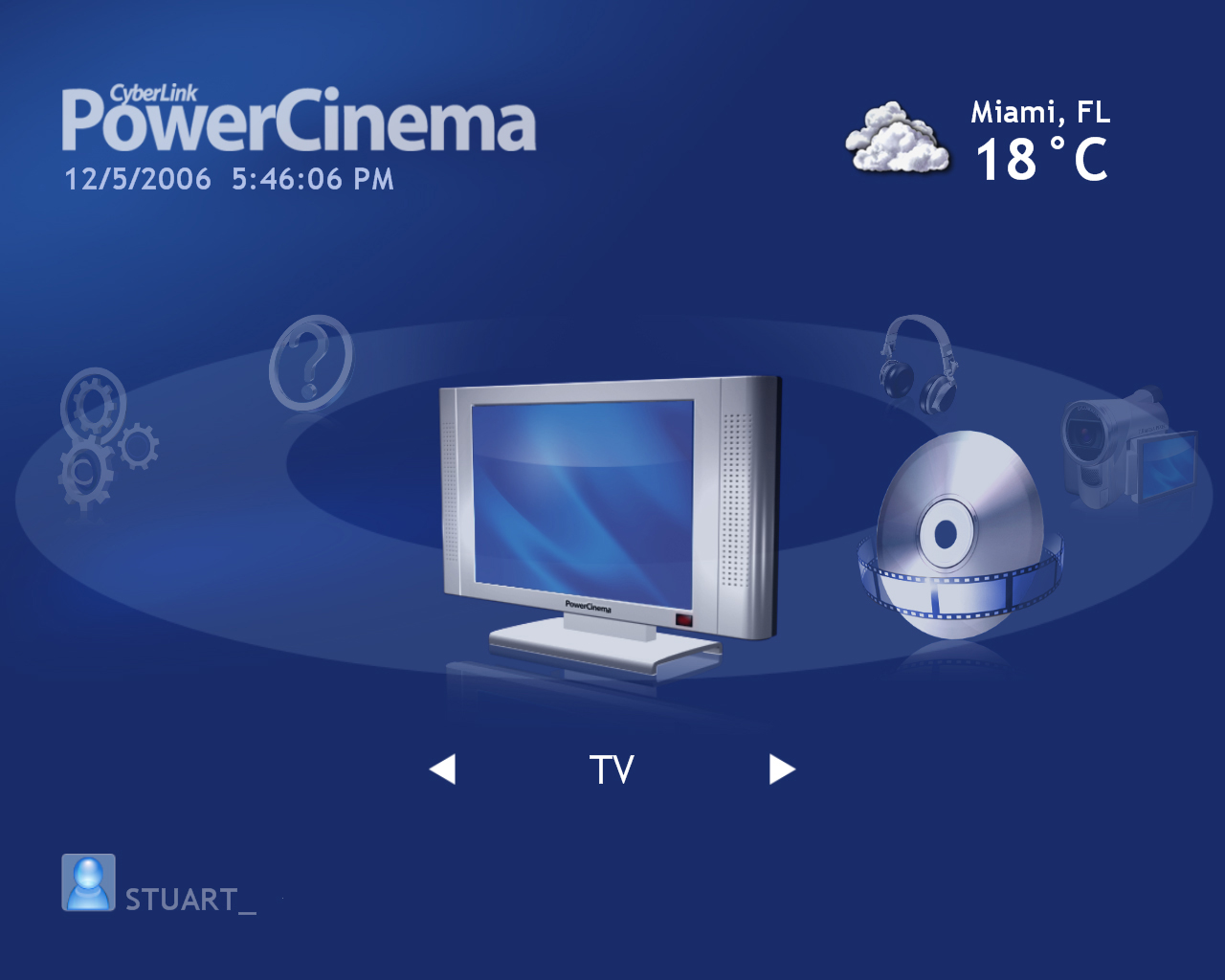Click the red power light on the TV

[683, 620]
